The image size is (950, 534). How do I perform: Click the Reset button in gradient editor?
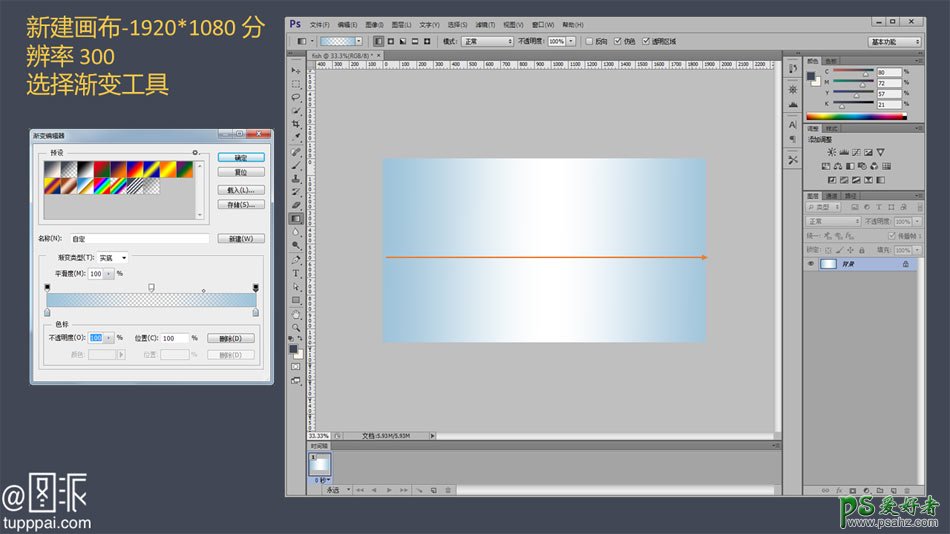(241, 173)
